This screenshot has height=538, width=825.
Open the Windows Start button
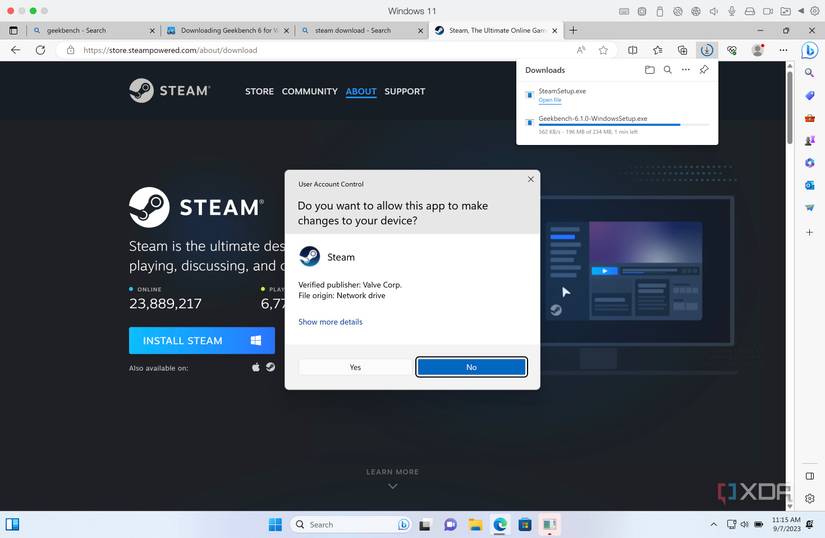pos(275,524)
